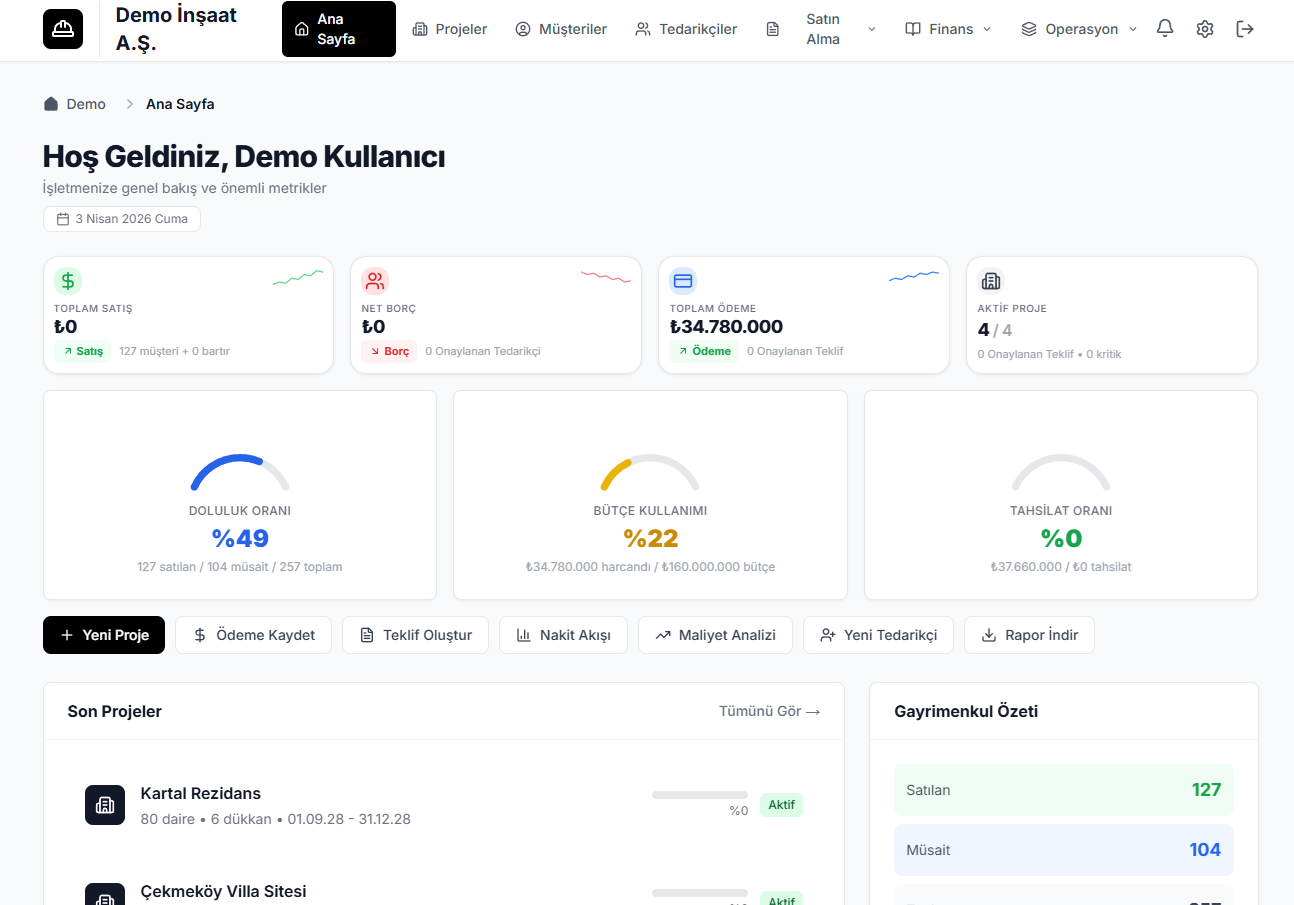Screen dimensions: 1294x905
Task: Open settings via the gear icon
Action: tap(1204, 29)
